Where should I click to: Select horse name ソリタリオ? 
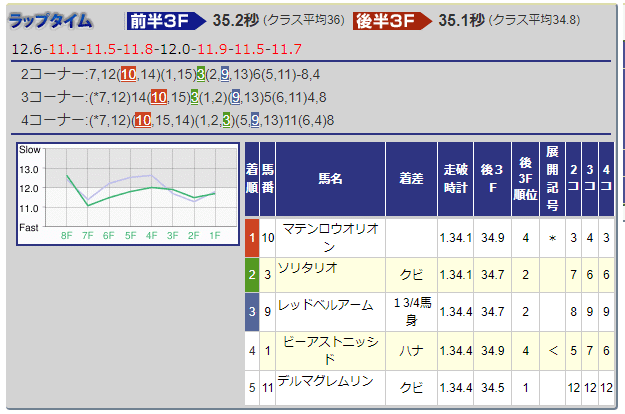pyautogui.click(x=308, y=268)
